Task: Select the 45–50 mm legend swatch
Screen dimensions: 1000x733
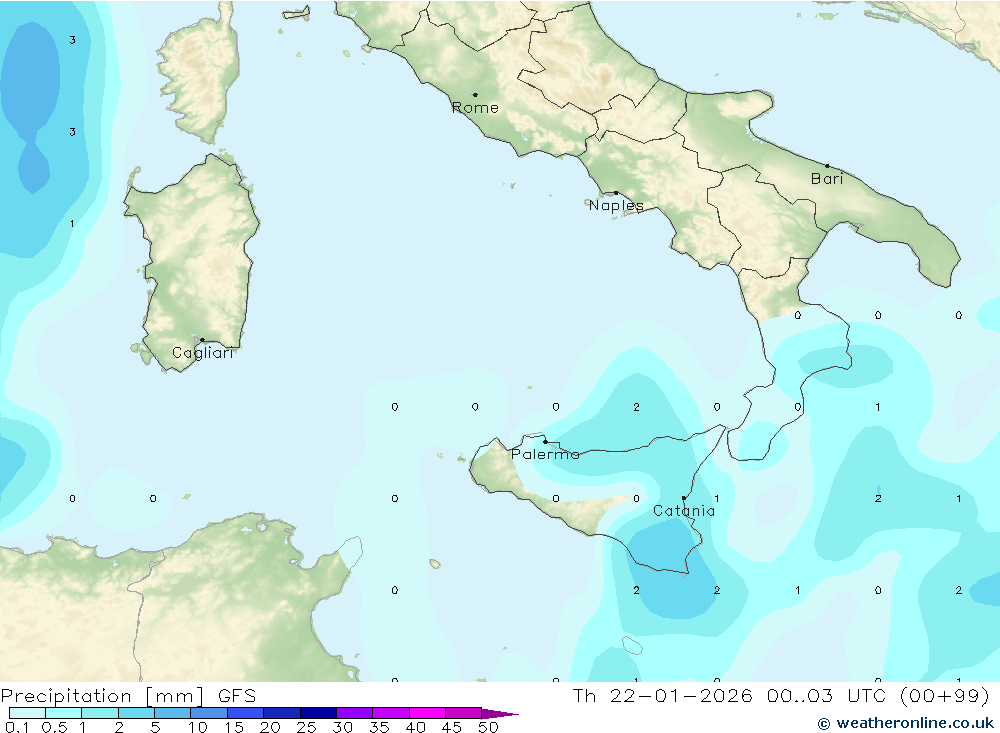Action: coord(463,713)
